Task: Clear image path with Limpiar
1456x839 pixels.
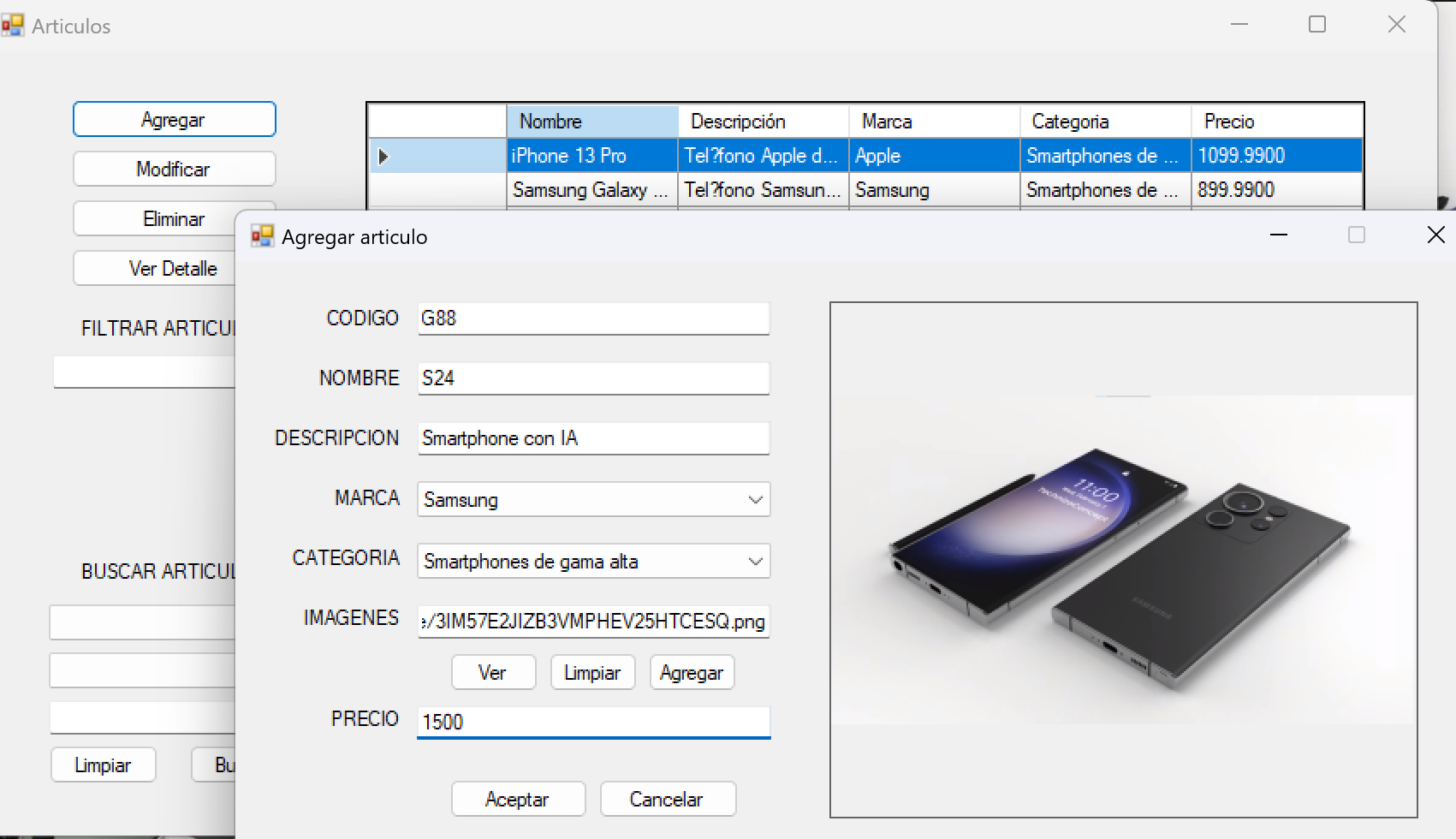Action: click(x=592, y=673)
